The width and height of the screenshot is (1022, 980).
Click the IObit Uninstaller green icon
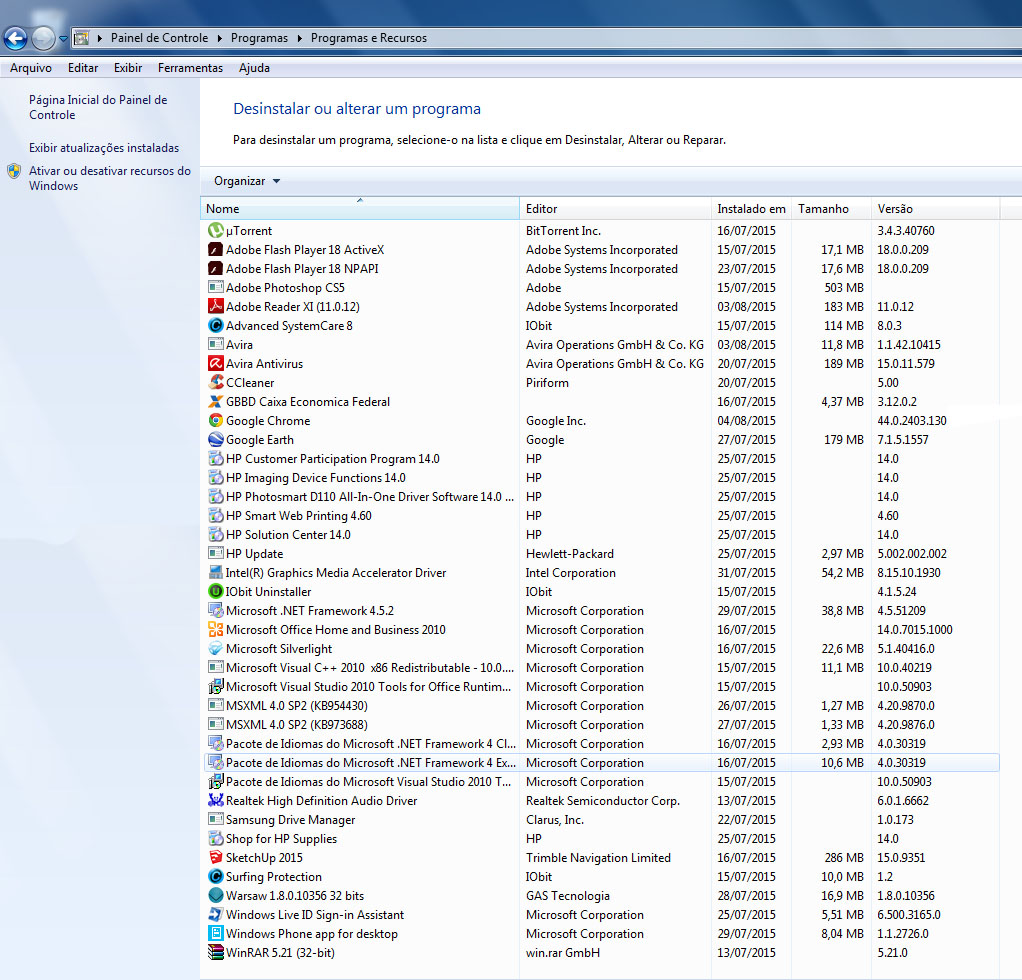(x=215, y=592)
